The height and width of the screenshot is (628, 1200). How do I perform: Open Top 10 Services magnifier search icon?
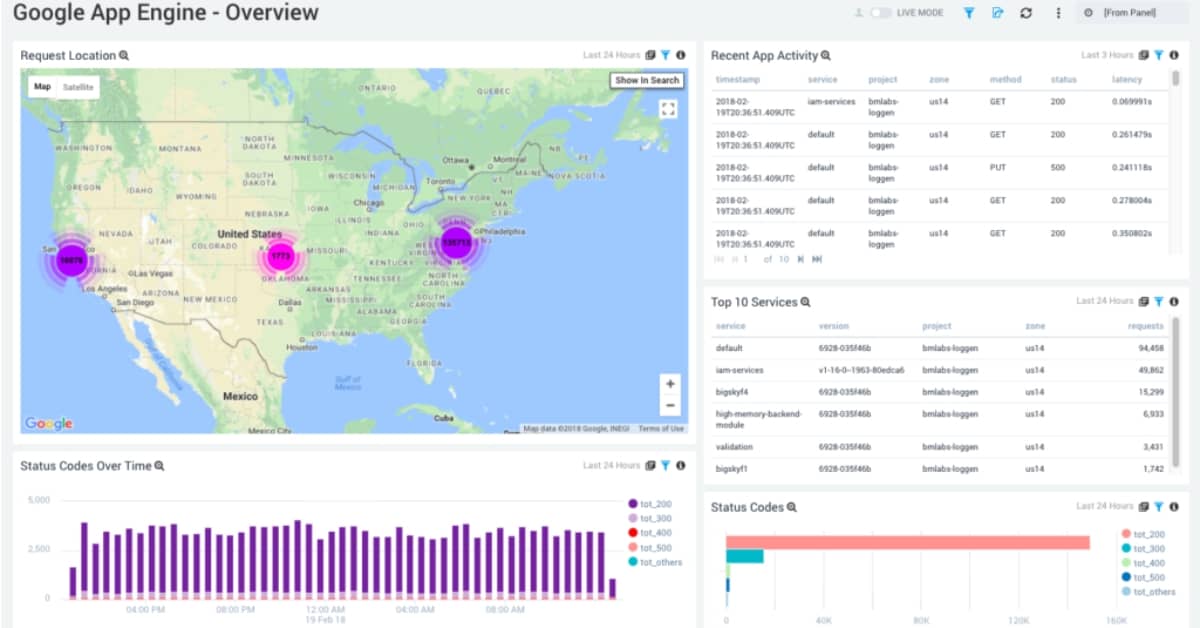805,302
